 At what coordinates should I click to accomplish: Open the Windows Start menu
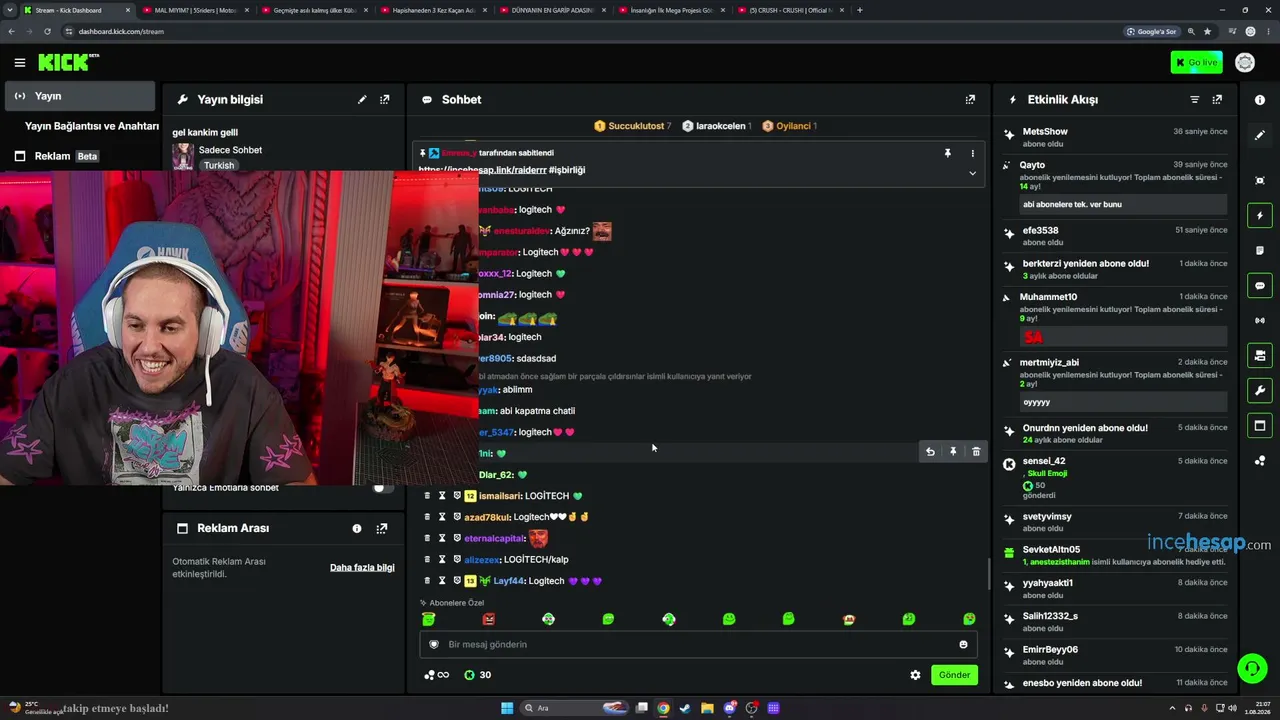[x=507, y=708]
